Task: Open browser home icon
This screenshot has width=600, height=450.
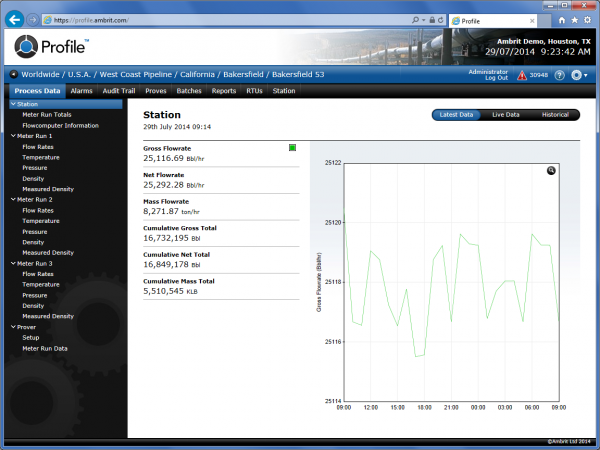Action: 562,20
